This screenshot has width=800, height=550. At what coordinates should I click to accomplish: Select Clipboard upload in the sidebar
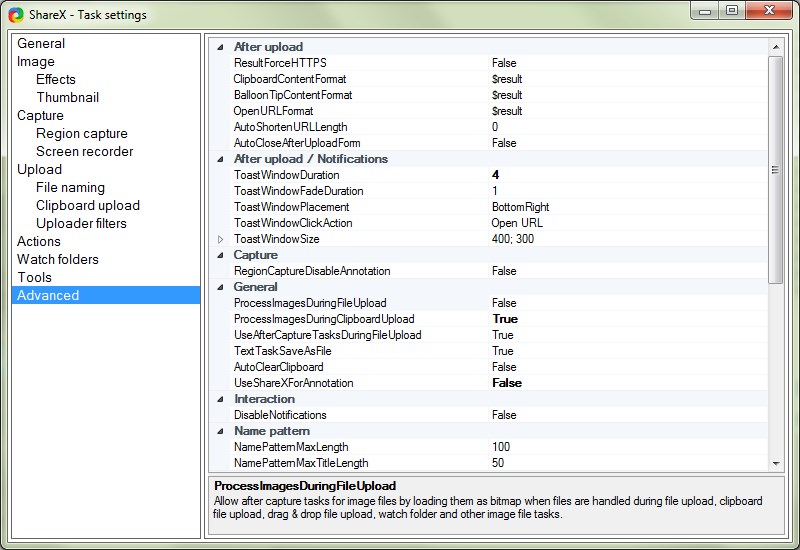[x=88, y=206]
